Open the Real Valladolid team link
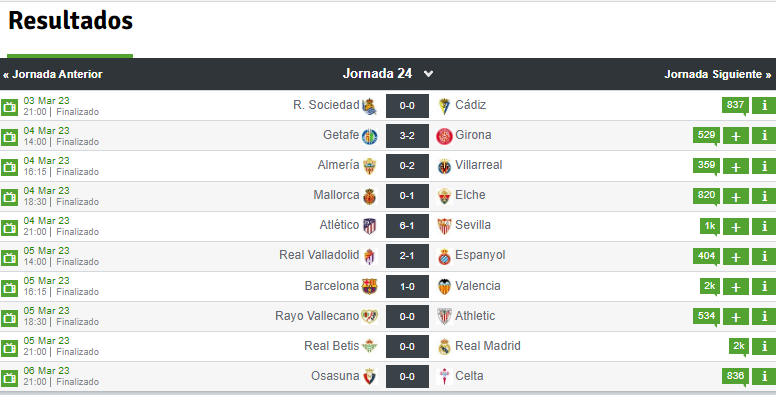The image size is (776, 395). pos(319,255)
